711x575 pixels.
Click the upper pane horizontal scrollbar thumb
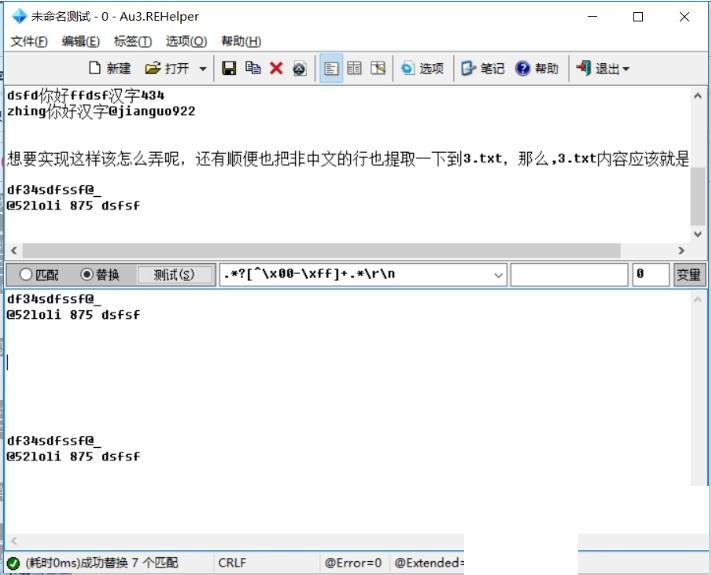[321, 250]
